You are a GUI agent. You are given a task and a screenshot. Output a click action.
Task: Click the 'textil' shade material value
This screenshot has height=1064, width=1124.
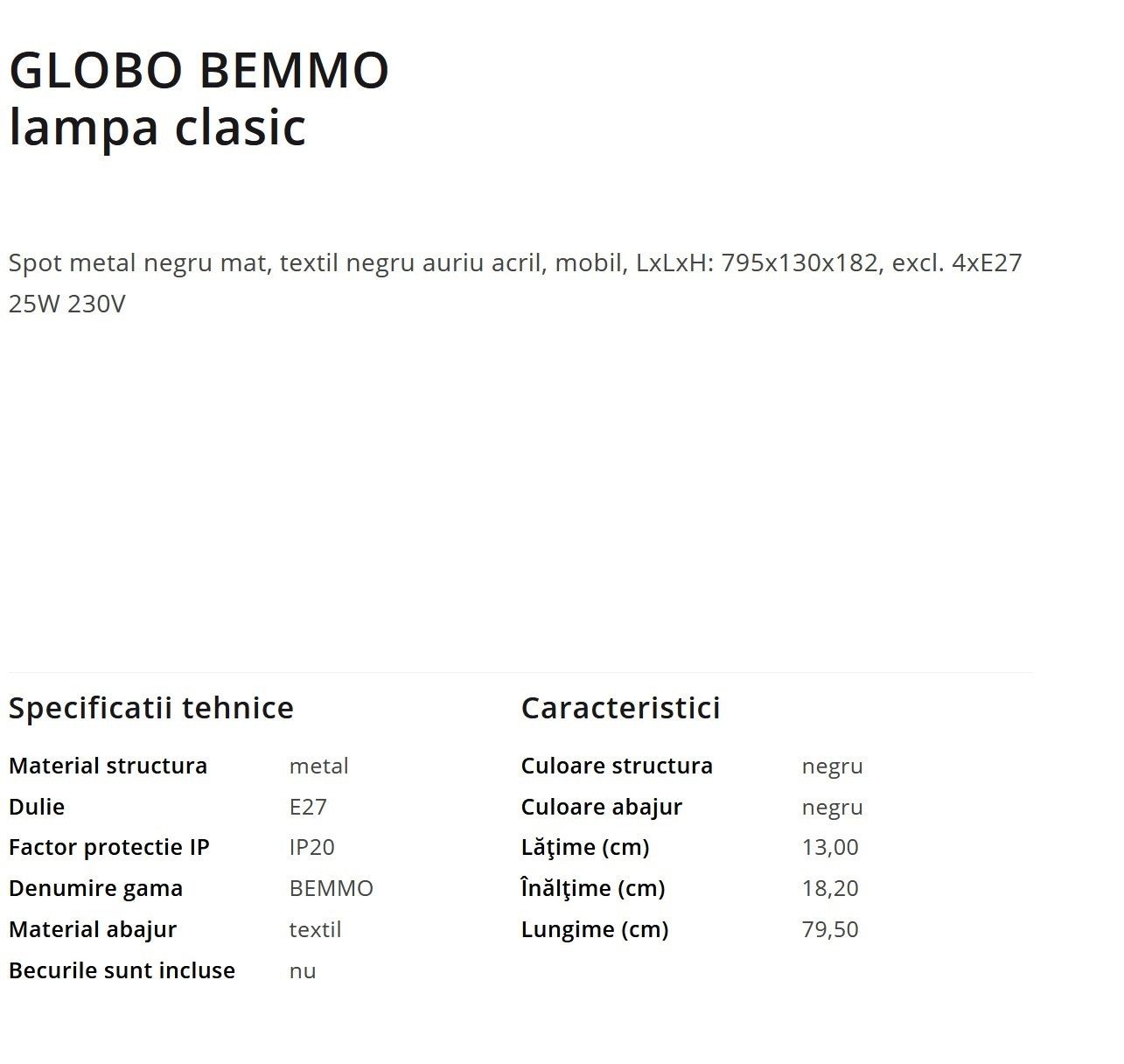point(315,928)
